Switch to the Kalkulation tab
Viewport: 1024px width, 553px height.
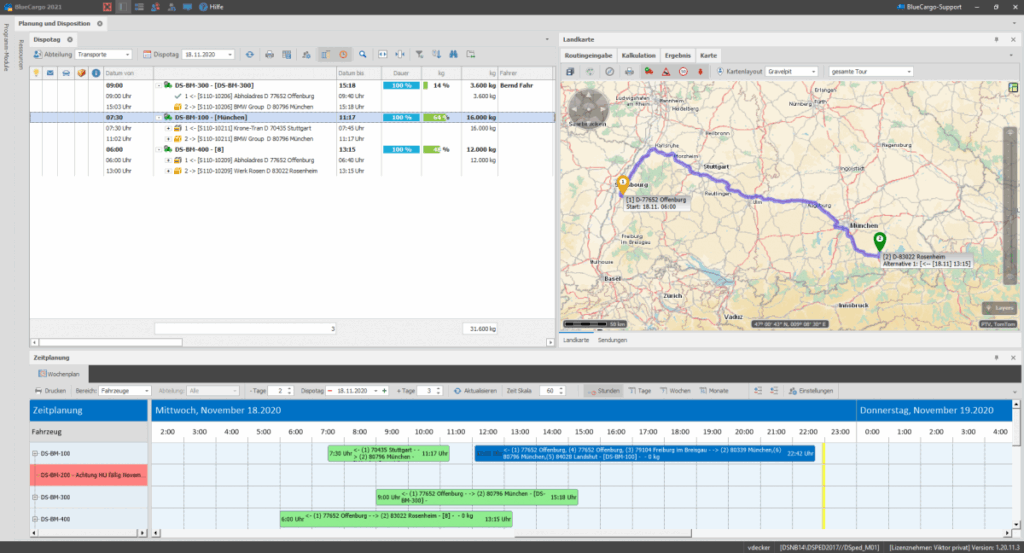click(x=638, y=55)
